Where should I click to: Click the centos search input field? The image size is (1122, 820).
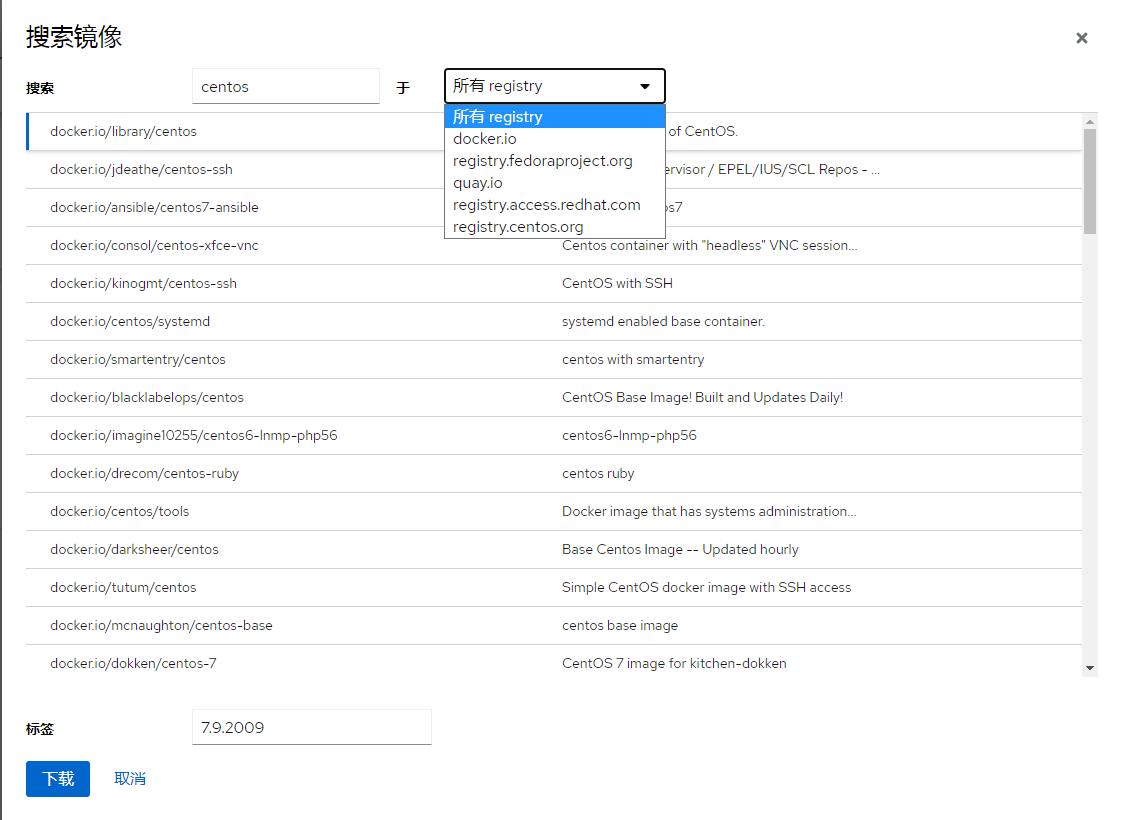point(286,87)
